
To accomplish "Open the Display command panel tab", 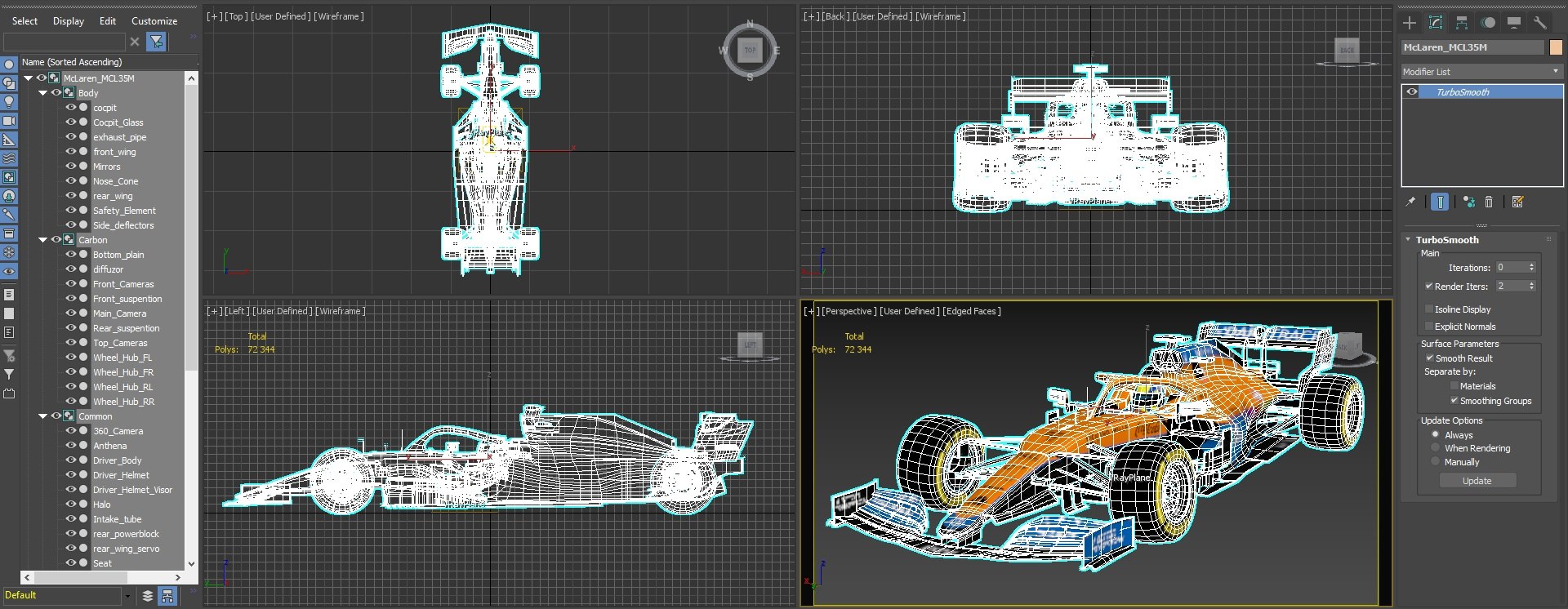I will tap(1514, 23).
